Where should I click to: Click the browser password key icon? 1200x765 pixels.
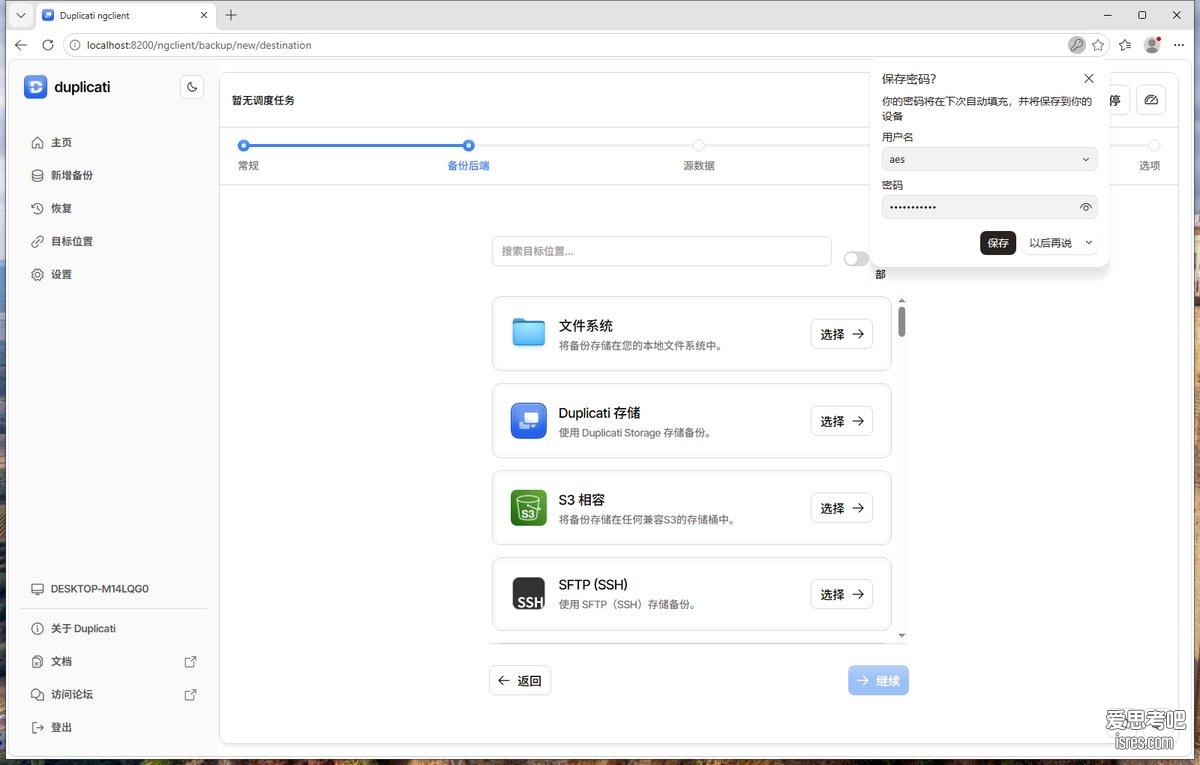coord(1076,45)
